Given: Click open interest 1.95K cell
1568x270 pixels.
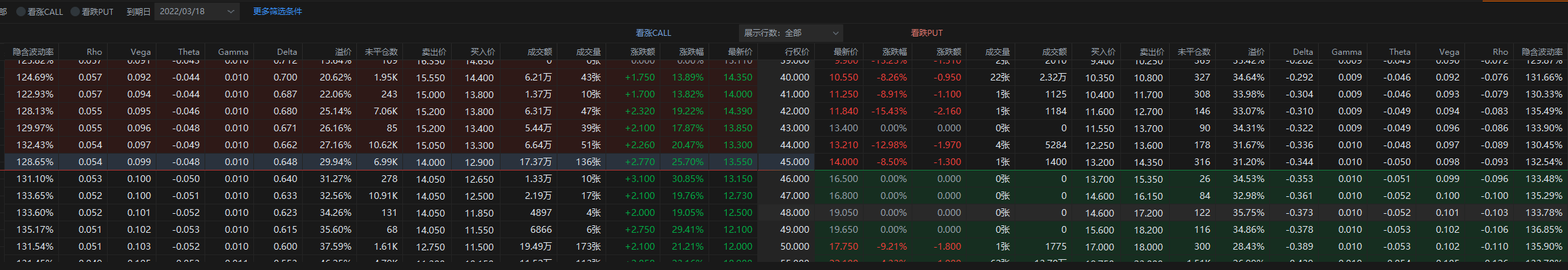Looking at the screenshot, I should 385,77.
